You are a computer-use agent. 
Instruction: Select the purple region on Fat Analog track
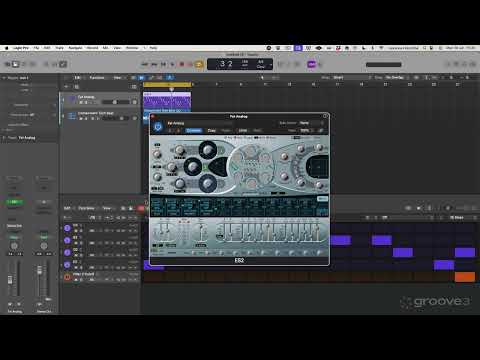tap(167, 100)
